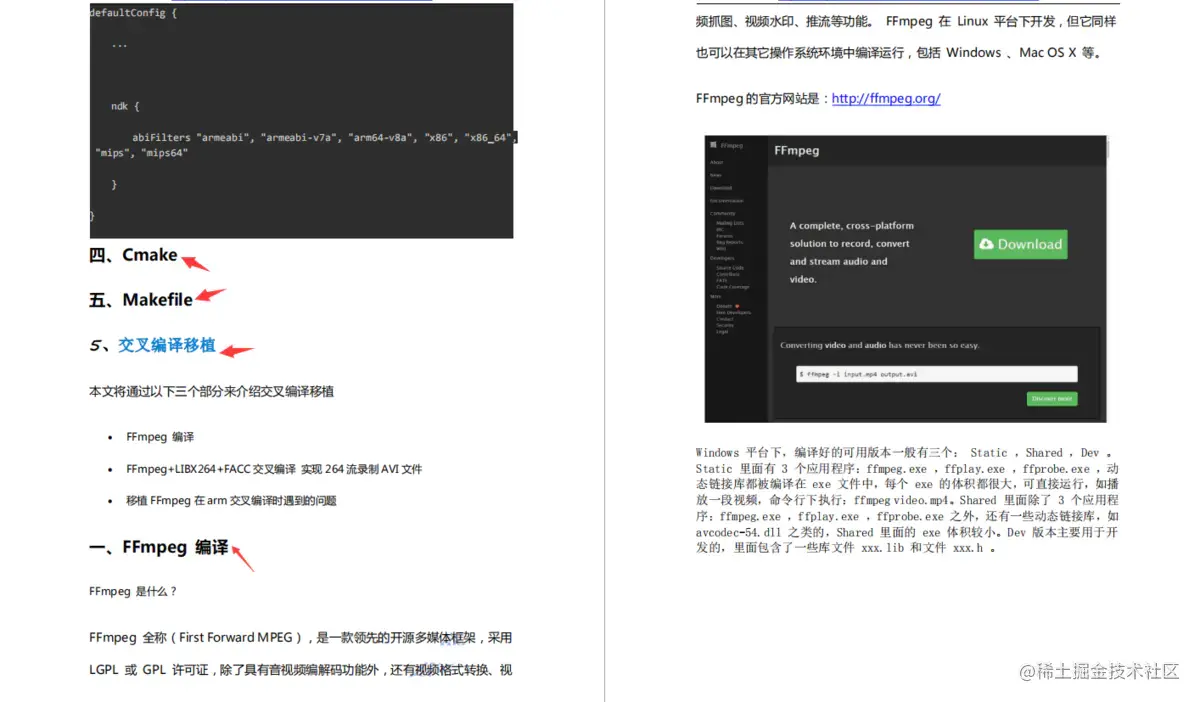This screenshot has height=702, width=1200.
Task: Click line '频抓图、视频水印、推流等功能'
Action: (x=907, y=21)
